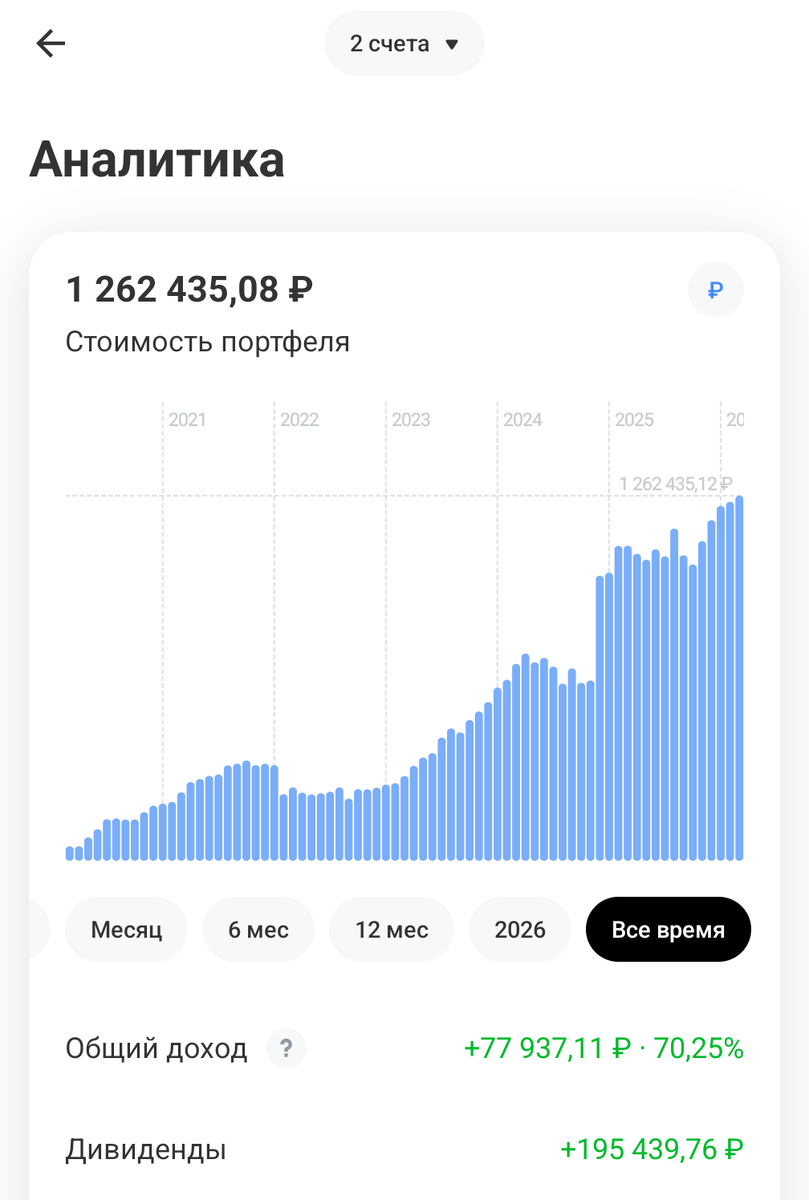Tap the ruble currency icon on portfolio card
This screenshot has width=809, height=1200.
715,289
